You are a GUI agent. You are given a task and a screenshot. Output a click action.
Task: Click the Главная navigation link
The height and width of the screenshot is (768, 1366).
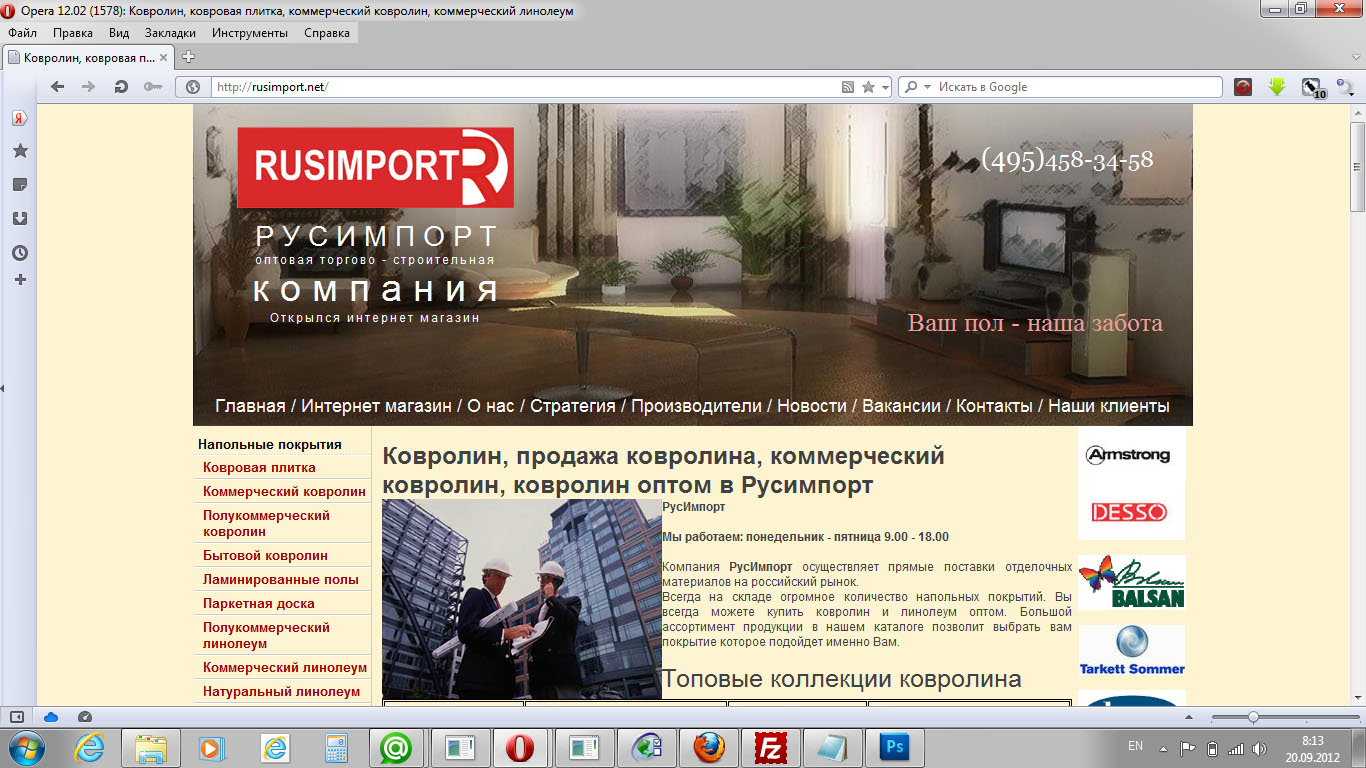250,406
